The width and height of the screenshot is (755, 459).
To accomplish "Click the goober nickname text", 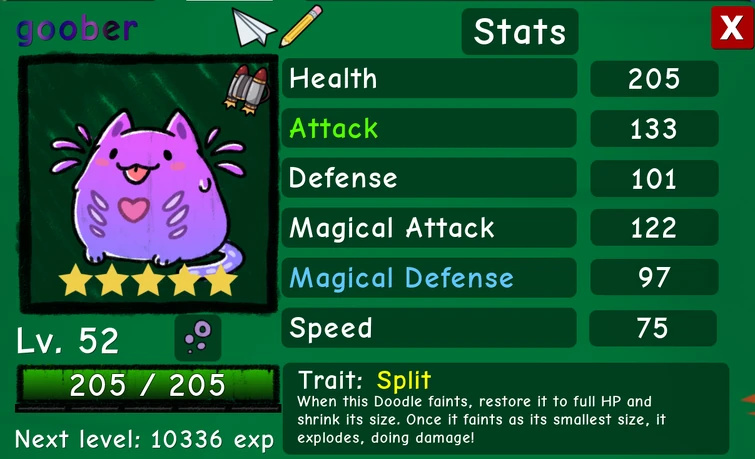I will click(x=77, y=30).
